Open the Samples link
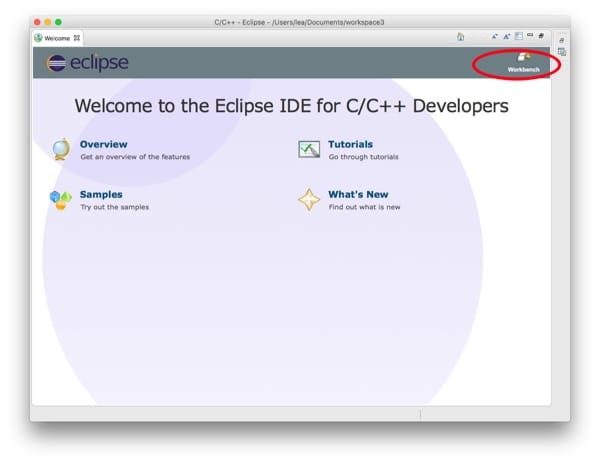Viewport: 600px width, 464px height. [x=101, y=194]
